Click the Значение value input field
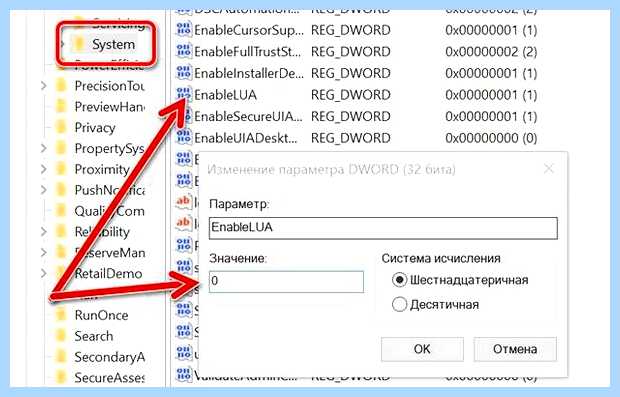The height and width of the screenshot is (397, 620). pyautogui.click(x=286, y=282)
